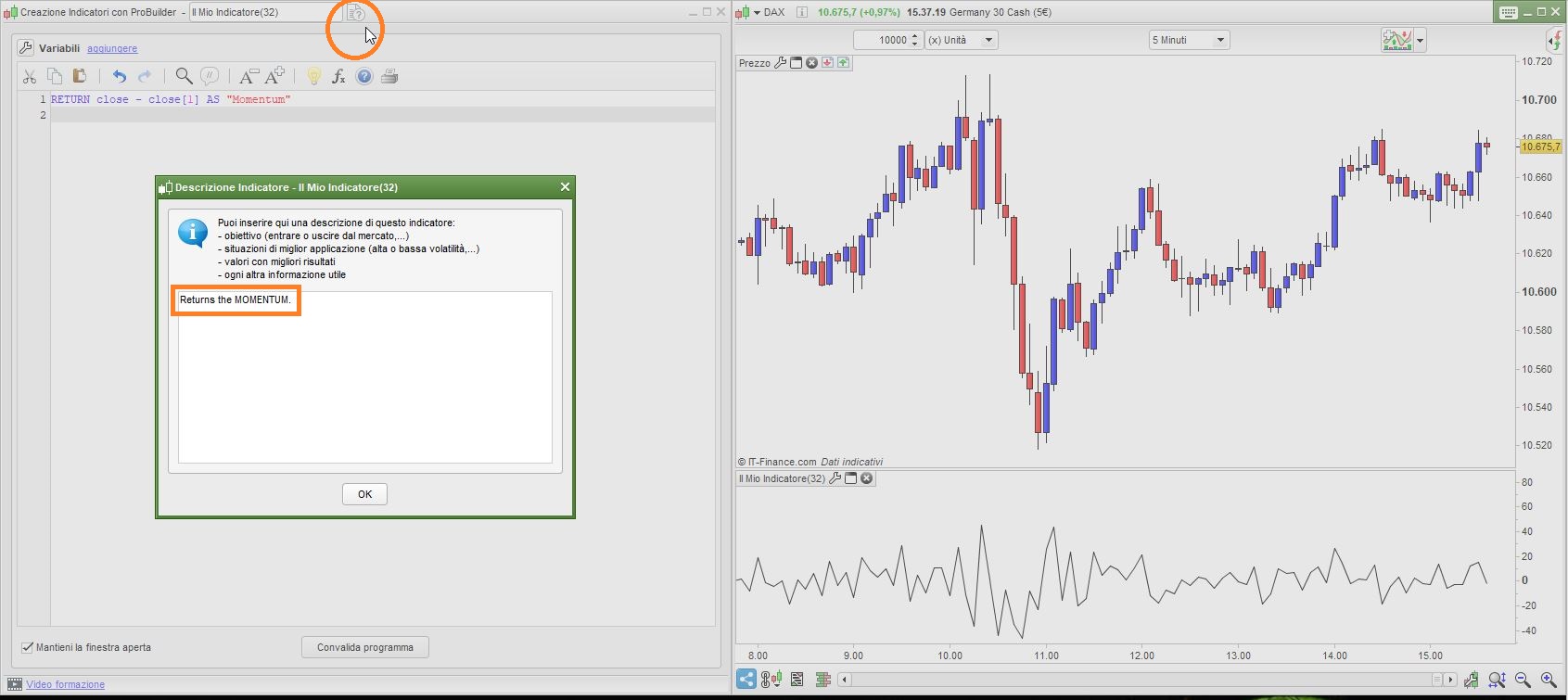Click OK in the Descrizione Indicatore dialog
The image size is (1568, 700).
[x=364, y=494]
